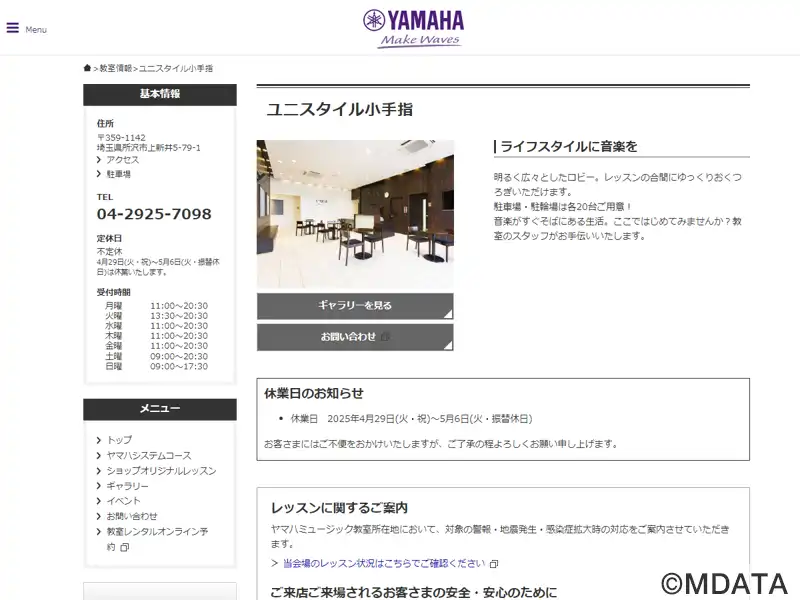Select ギャラリー in the sidebar menu
The image size is (800, 600).
coord(127,486)
